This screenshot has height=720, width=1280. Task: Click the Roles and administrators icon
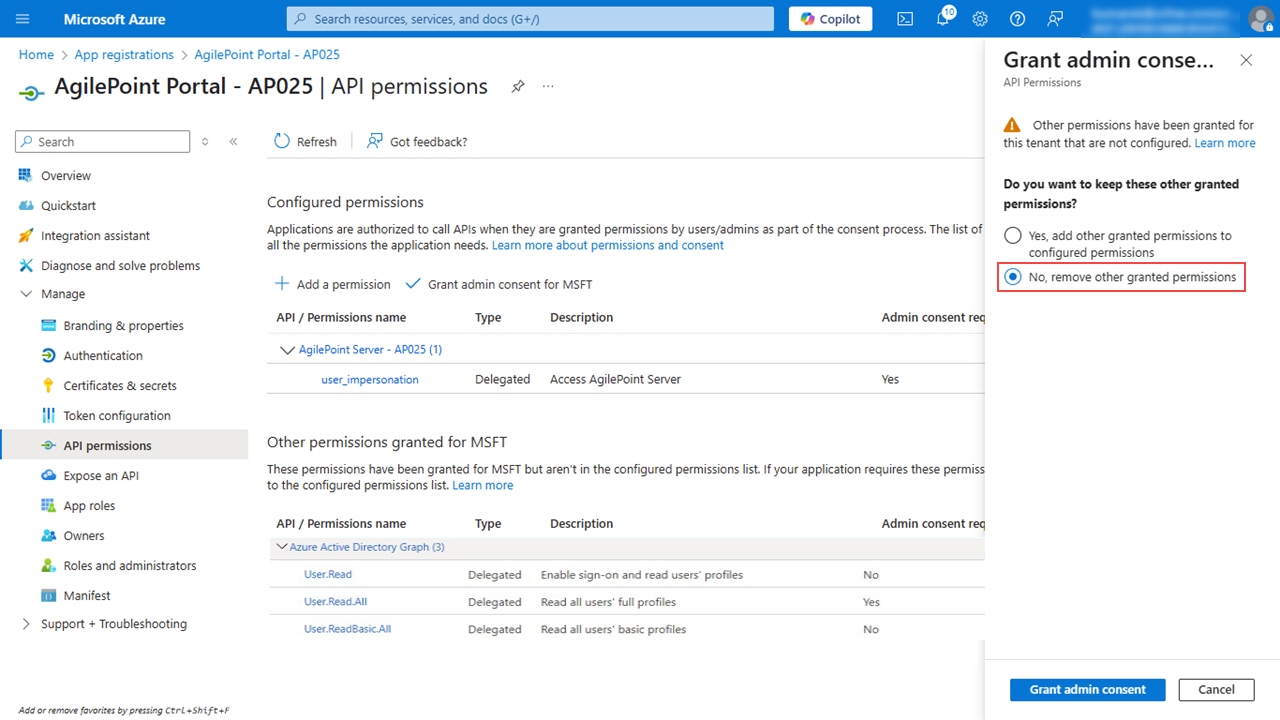pyautogui.click(x=48, y=565)
